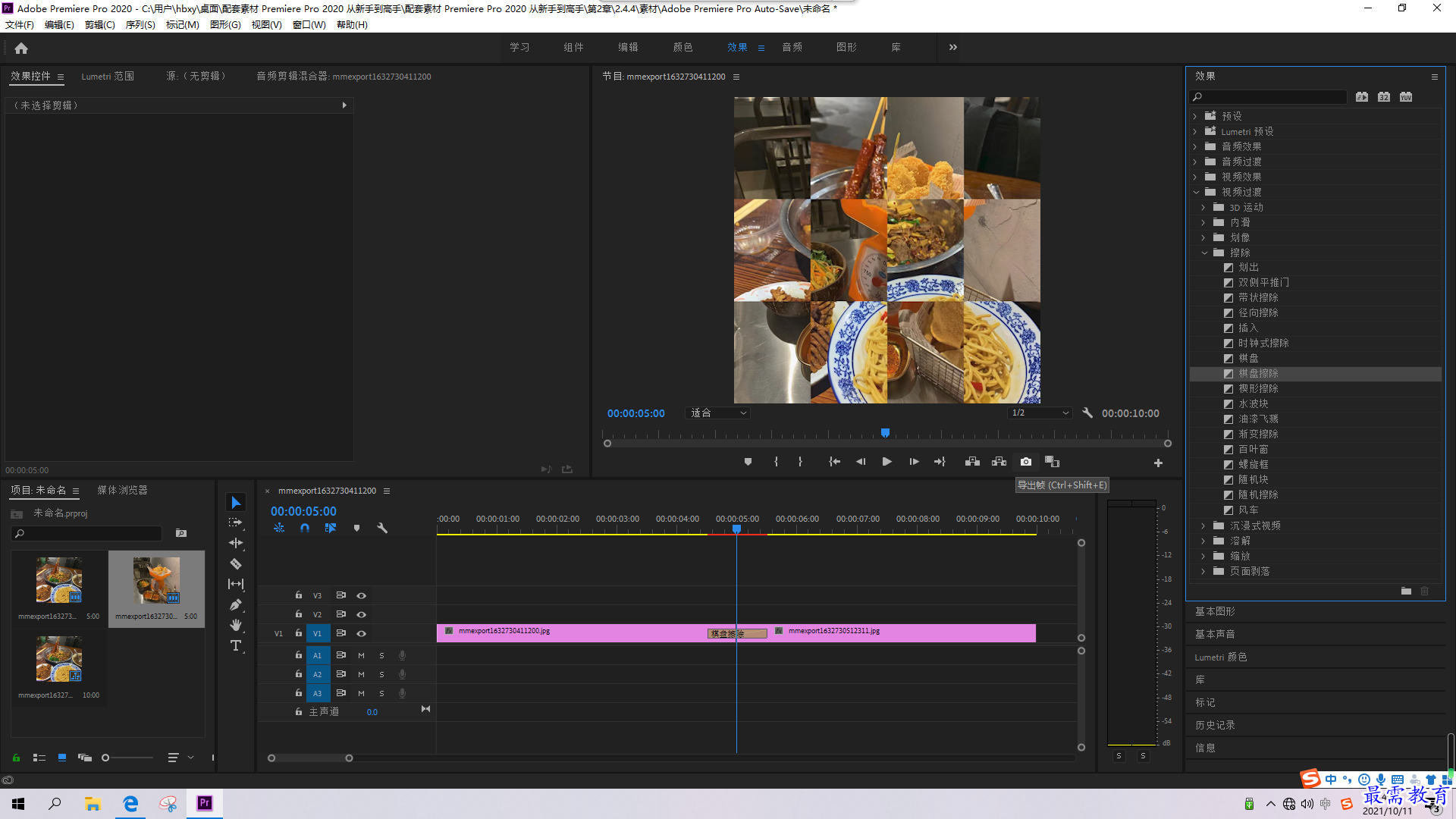1456x819 pixels.
Task: Select the Hand tool
Action: pyautogui.click(x=236, y=625)
